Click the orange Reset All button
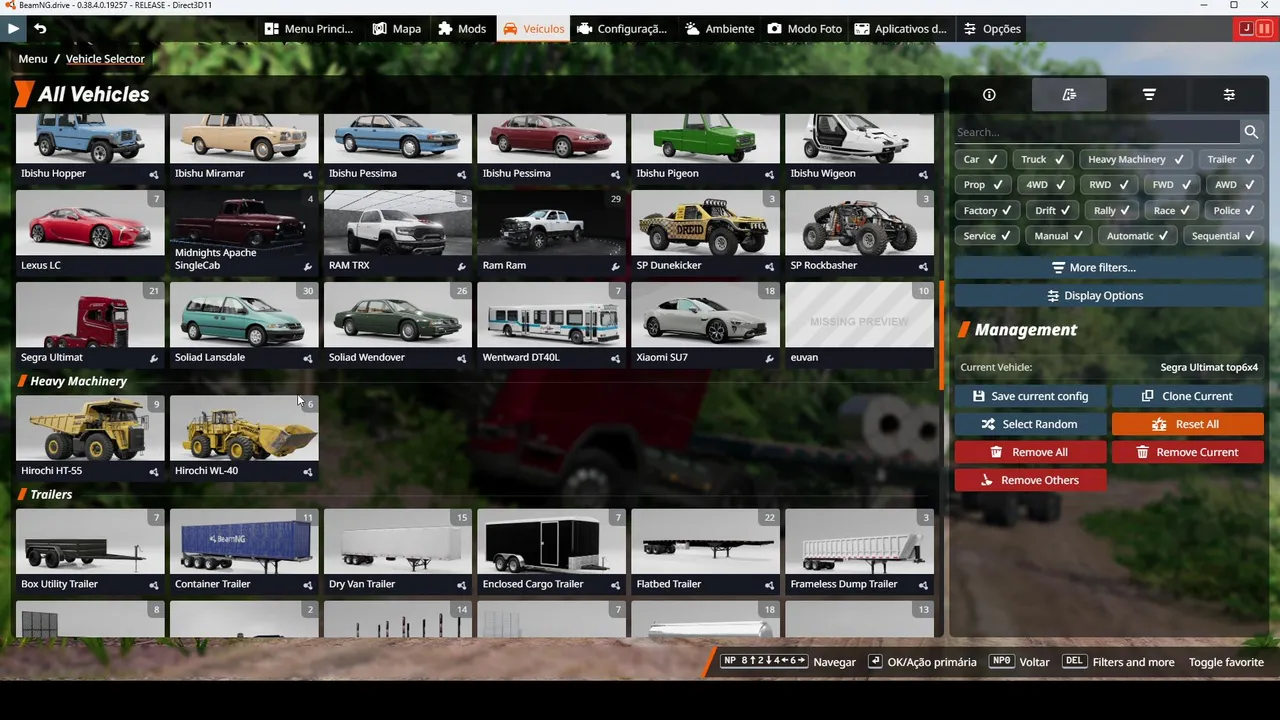Viewport: 1280px width, 720px height. (x=1188, y=424)
